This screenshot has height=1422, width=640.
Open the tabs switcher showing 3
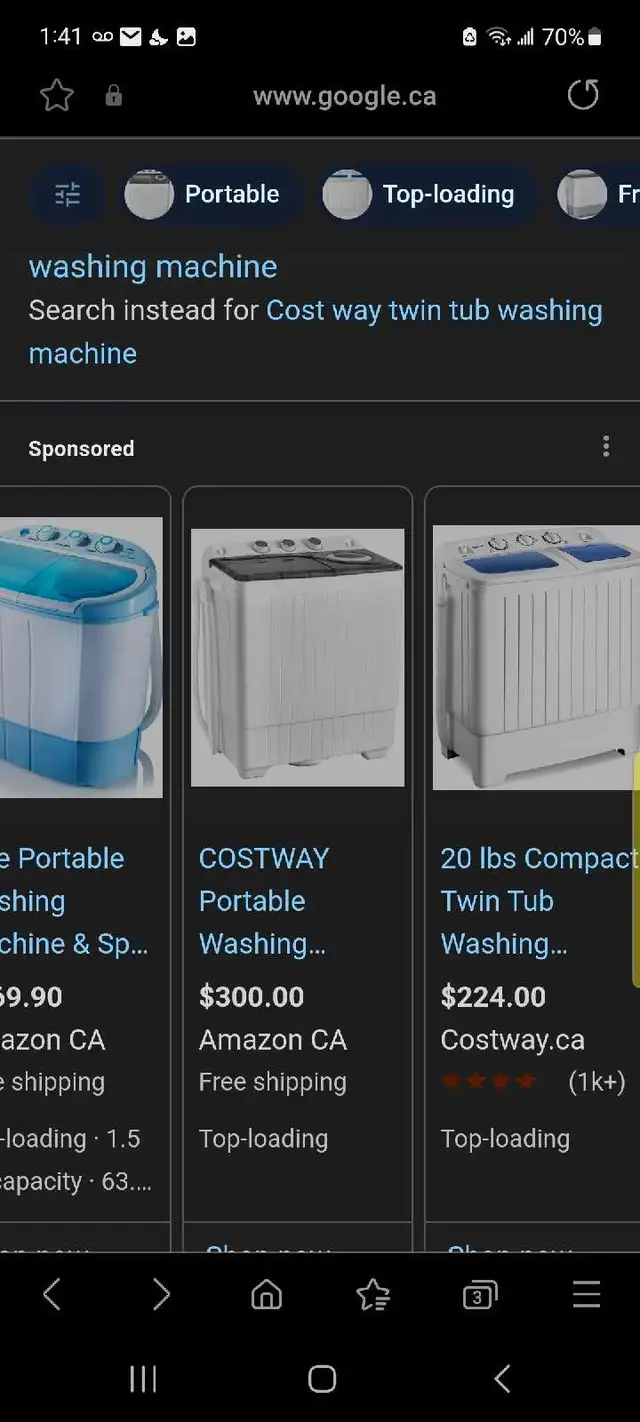[480, 1296]
